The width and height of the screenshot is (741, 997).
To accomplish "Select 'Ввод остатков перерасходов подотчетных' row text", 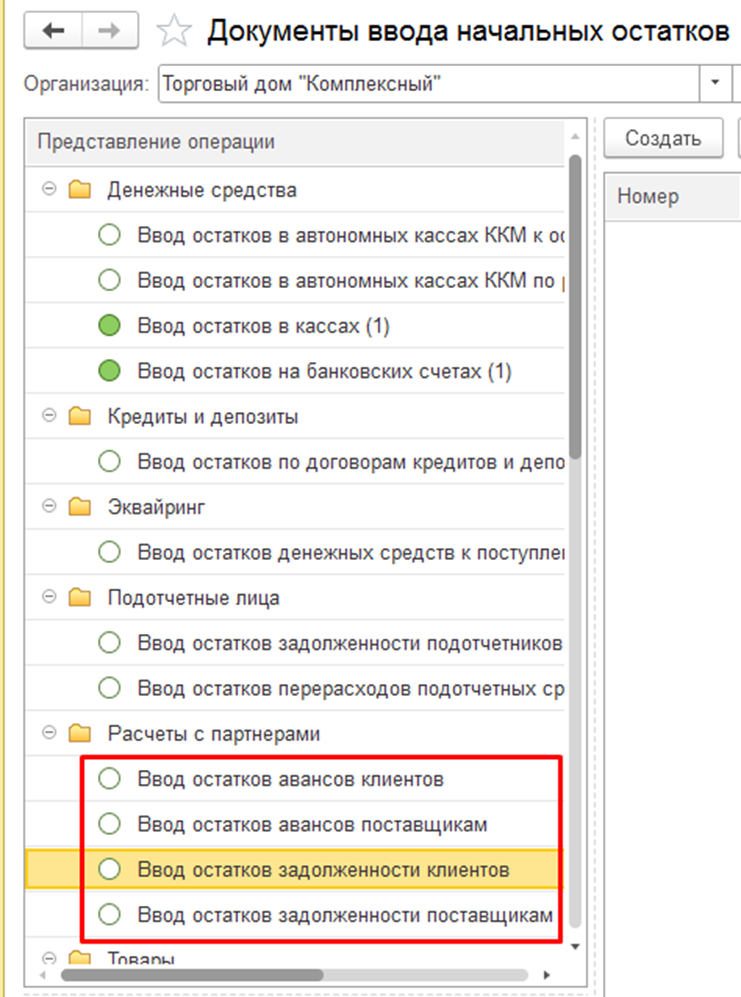I will 350,689.
